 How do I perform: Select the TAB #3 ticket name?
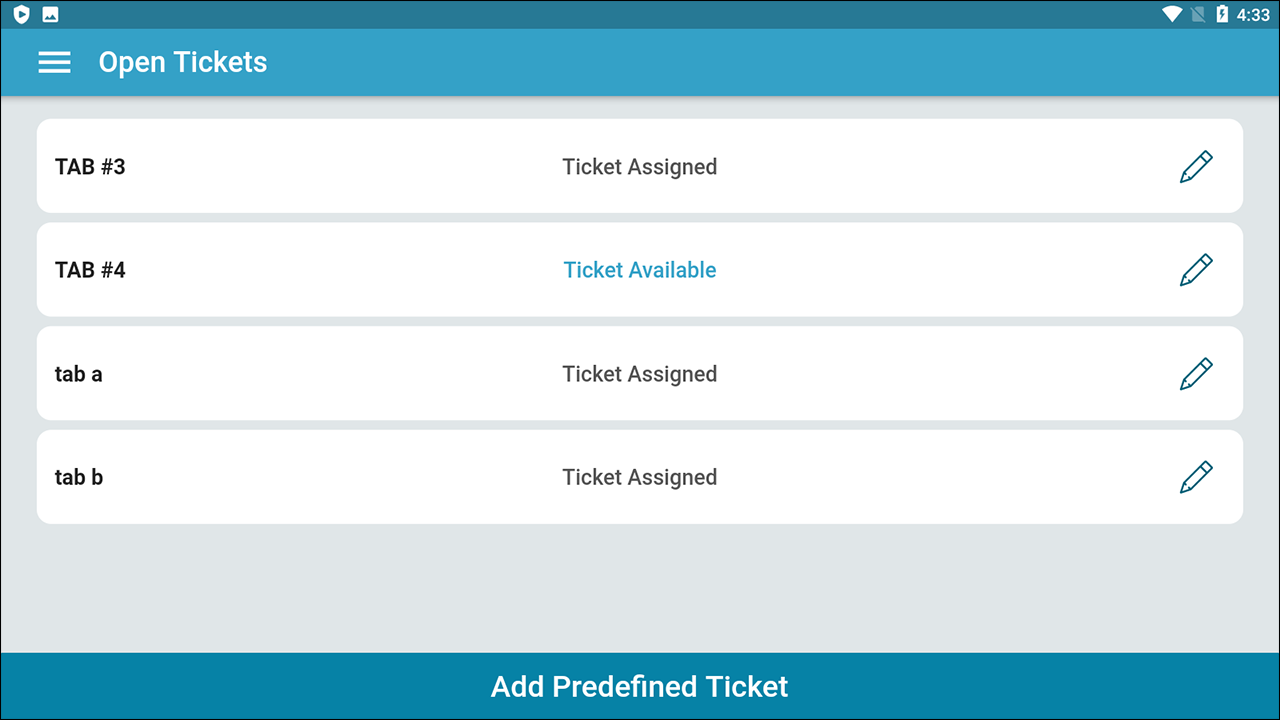(x=90, y=167)
